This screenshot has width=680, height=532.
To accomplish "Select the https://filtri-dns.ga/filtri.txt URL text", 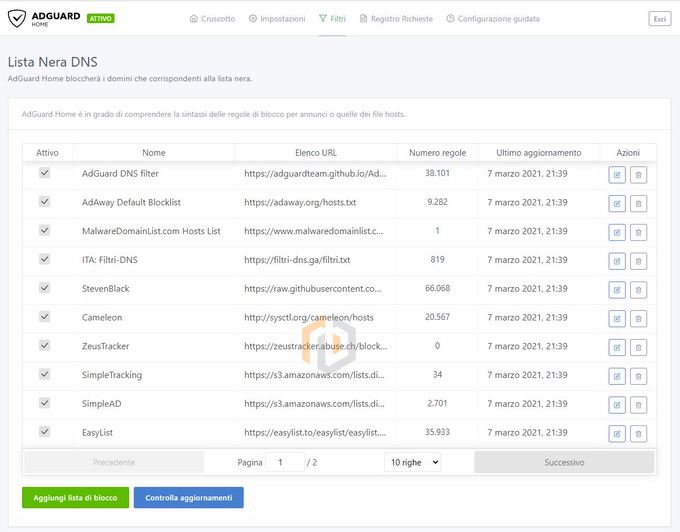I will click(x=297, y=260).
